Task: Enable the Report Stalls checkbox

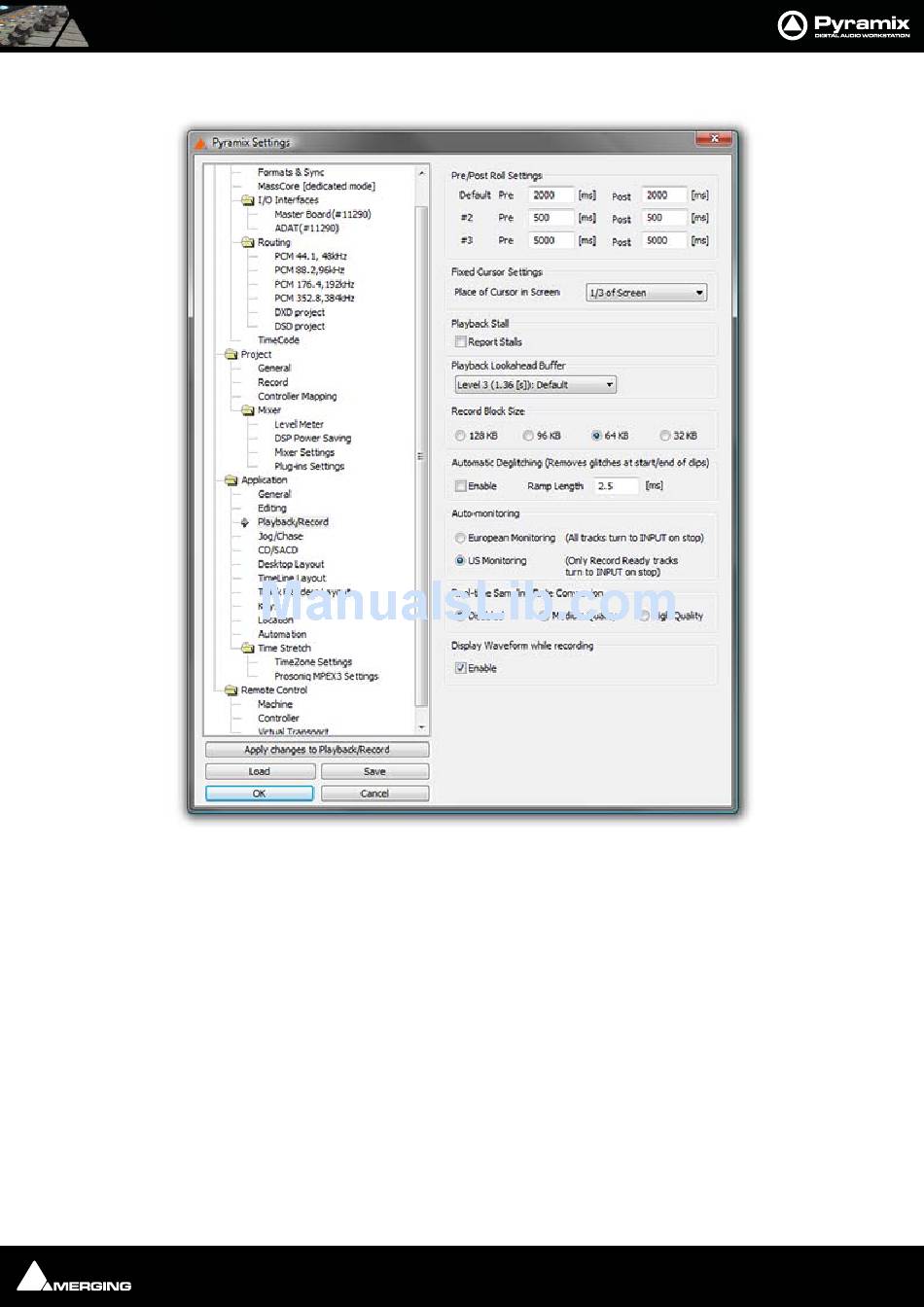Action: coord(460,342)
